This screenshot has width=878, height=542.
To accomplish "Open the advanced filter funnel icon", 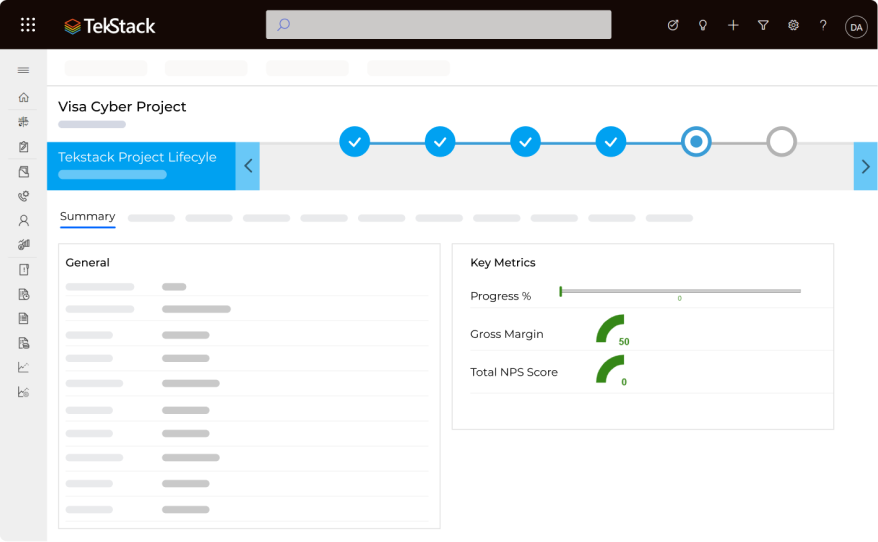I will [763, 25].
